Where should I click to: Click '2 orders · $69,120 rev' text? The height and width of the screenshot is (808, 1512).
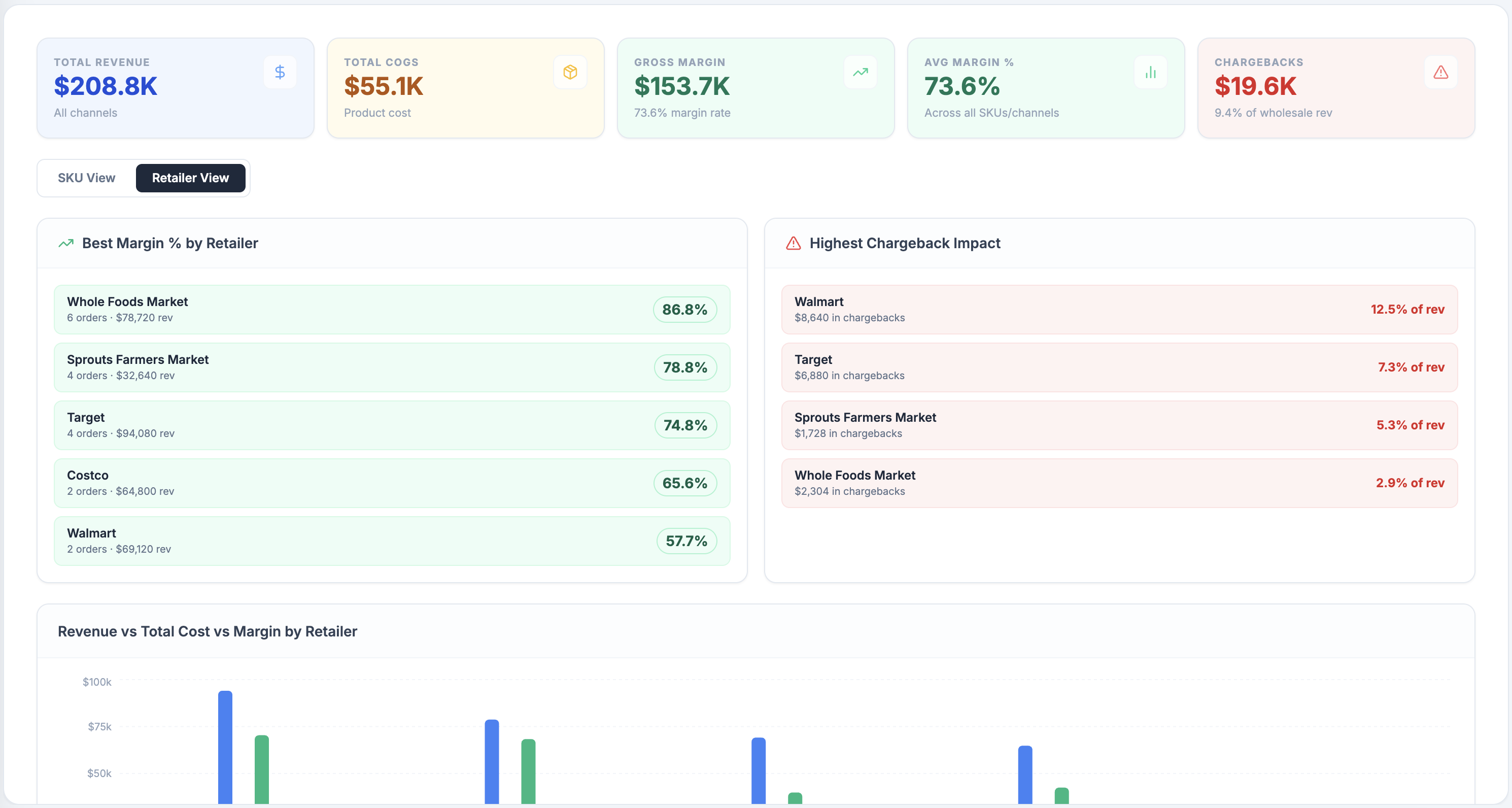[x=119, y=549]
